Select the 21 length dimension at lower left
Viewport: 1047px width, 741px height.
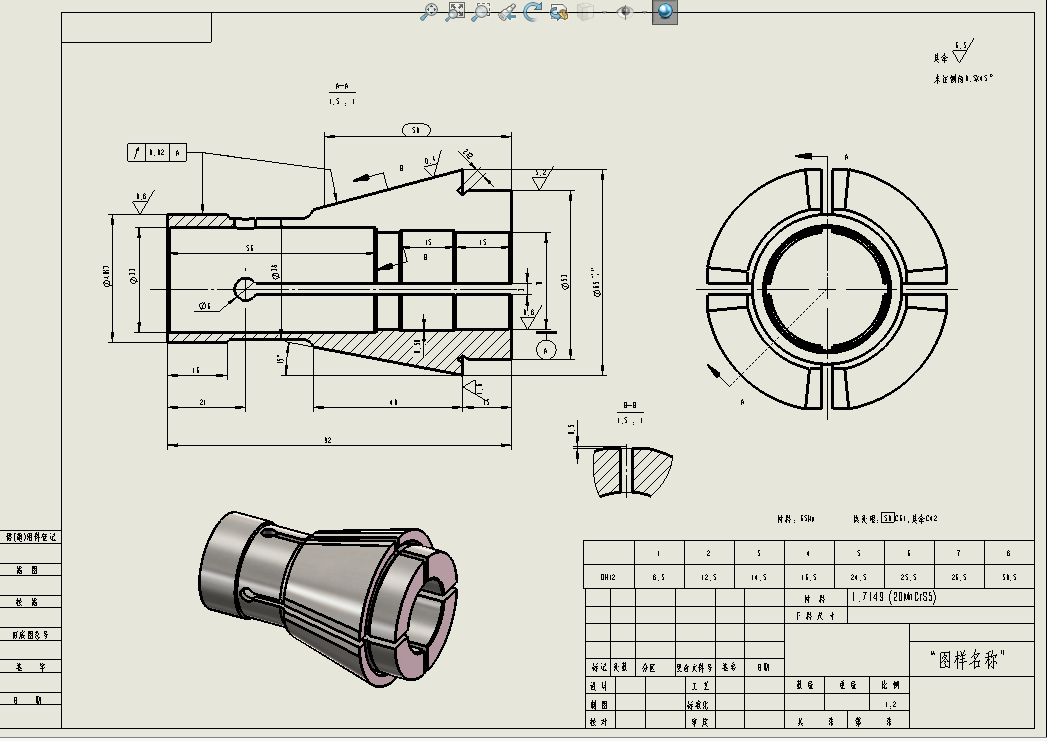[x=202, y=402]
